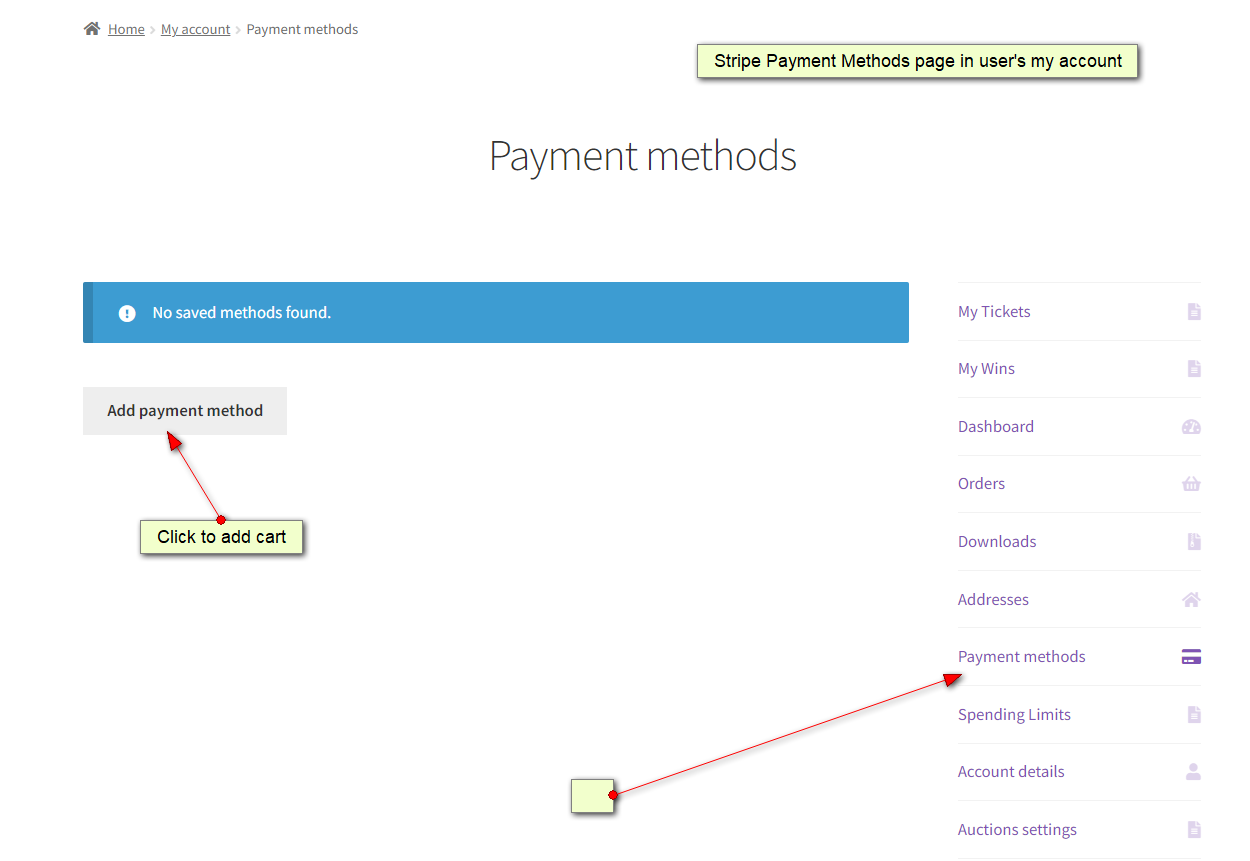
Task: Navigate to Dashboard in sidebar
Action: (996, 427)
